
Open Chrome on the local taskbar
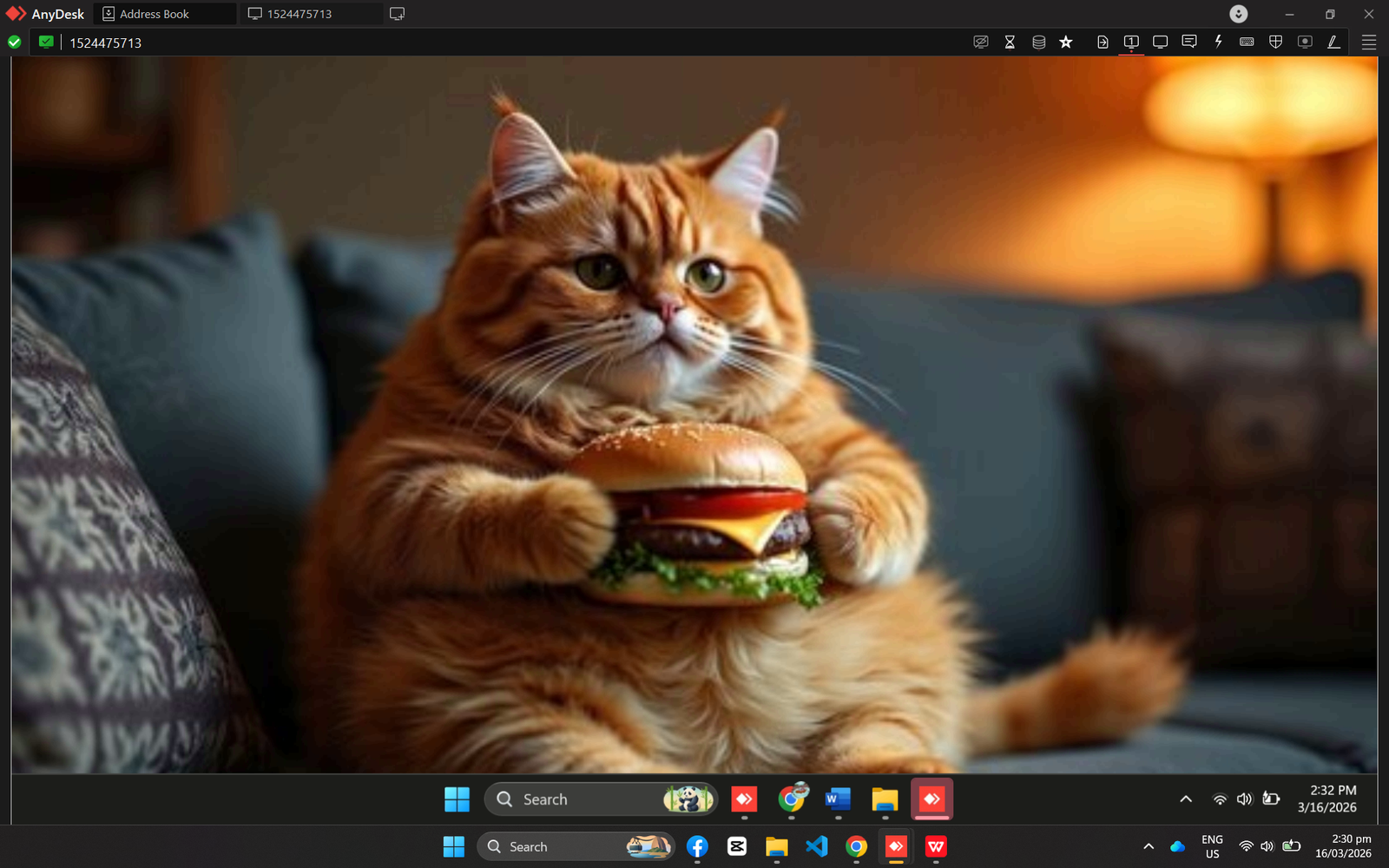tap(856, 846)
